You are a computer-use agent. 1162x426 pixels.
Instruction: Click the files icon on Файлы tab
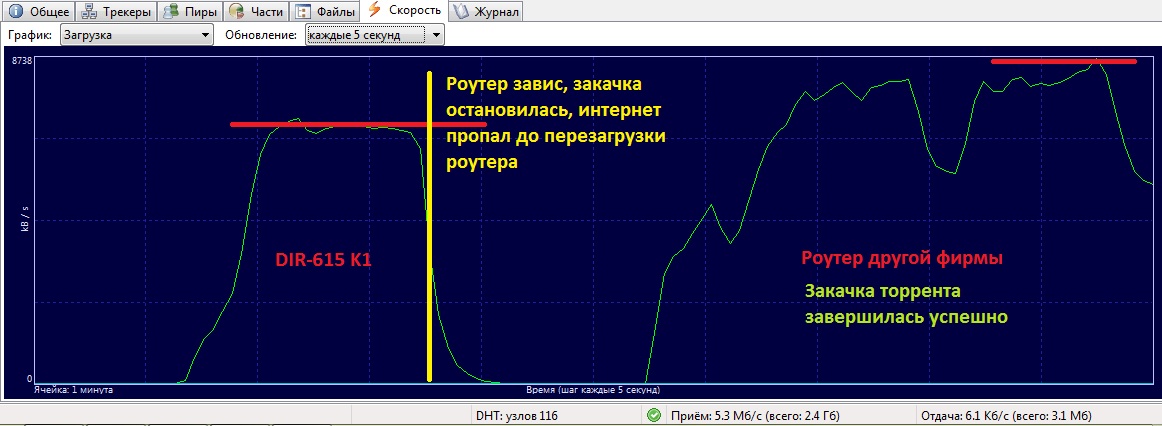click(302, 12)
